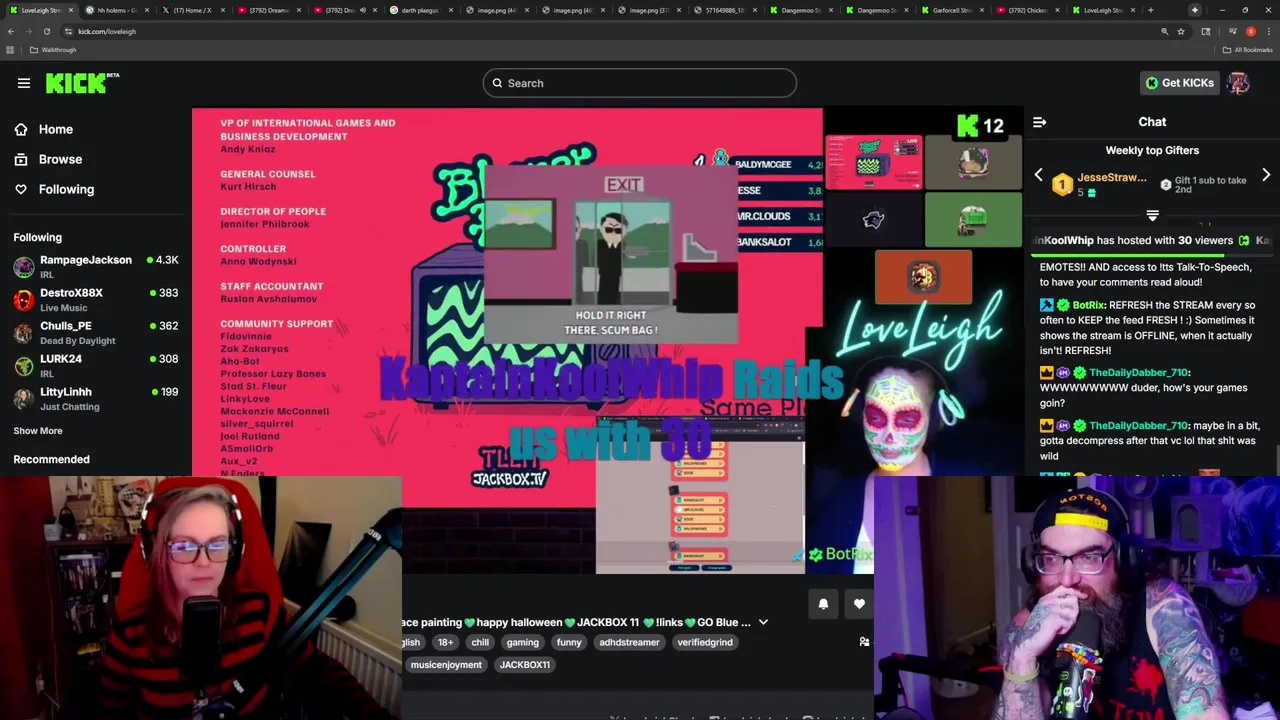Open the Following page link
The image size is (1280, 720).
pyautogui.click(x=66, y=189)
